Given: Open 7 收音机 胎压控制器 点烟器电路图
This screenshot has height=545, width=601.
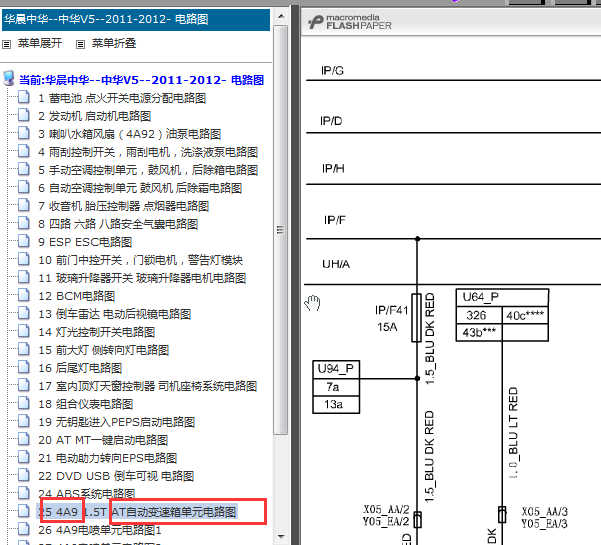Looking at the screenshot, I should (123, 206).
